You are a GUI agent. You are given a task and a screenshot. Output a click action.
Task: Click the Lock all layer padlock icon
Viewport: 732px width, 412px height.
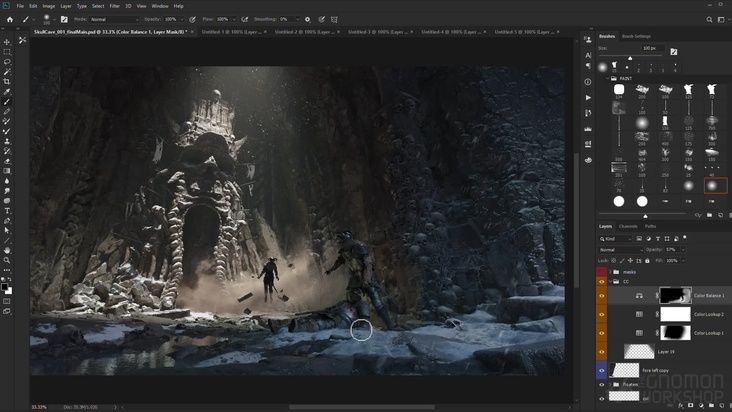647,261
